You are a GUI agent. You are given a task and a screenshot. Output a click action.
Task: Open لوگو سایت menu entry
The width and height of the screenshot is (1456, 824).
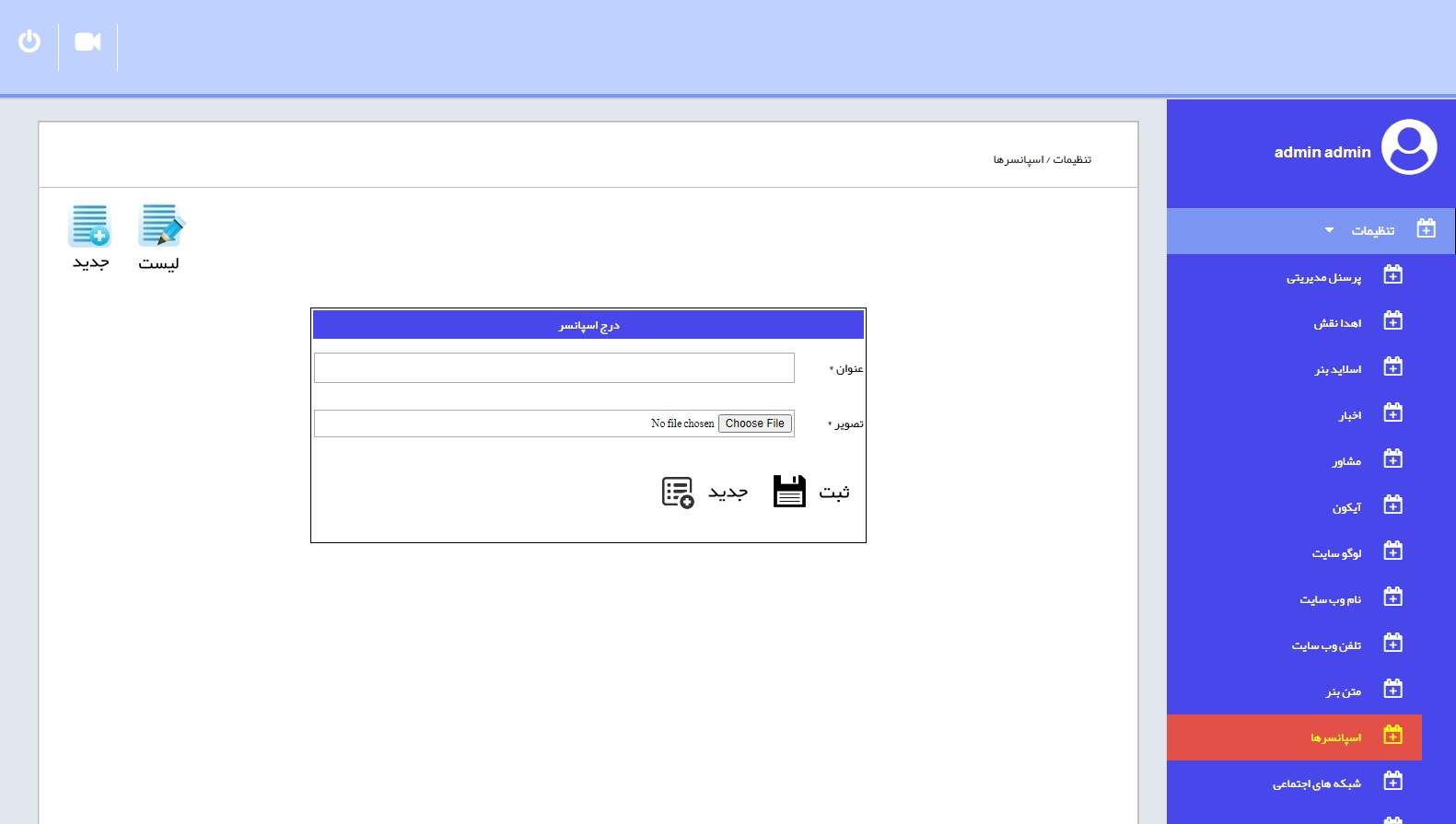1336,553
